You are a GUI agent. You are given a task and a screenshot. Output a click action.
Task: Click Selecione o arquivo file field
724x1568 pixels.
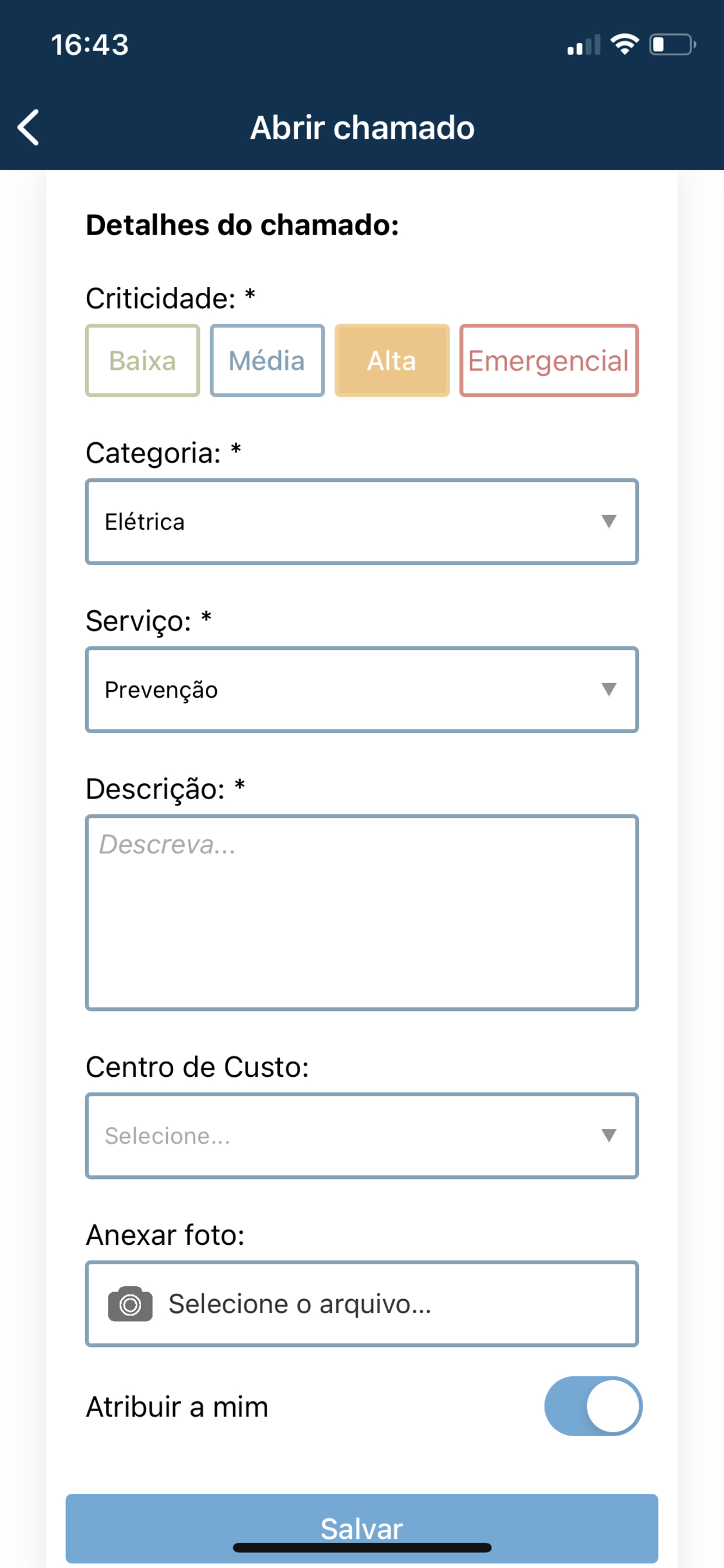click(x=362, y=1304)
